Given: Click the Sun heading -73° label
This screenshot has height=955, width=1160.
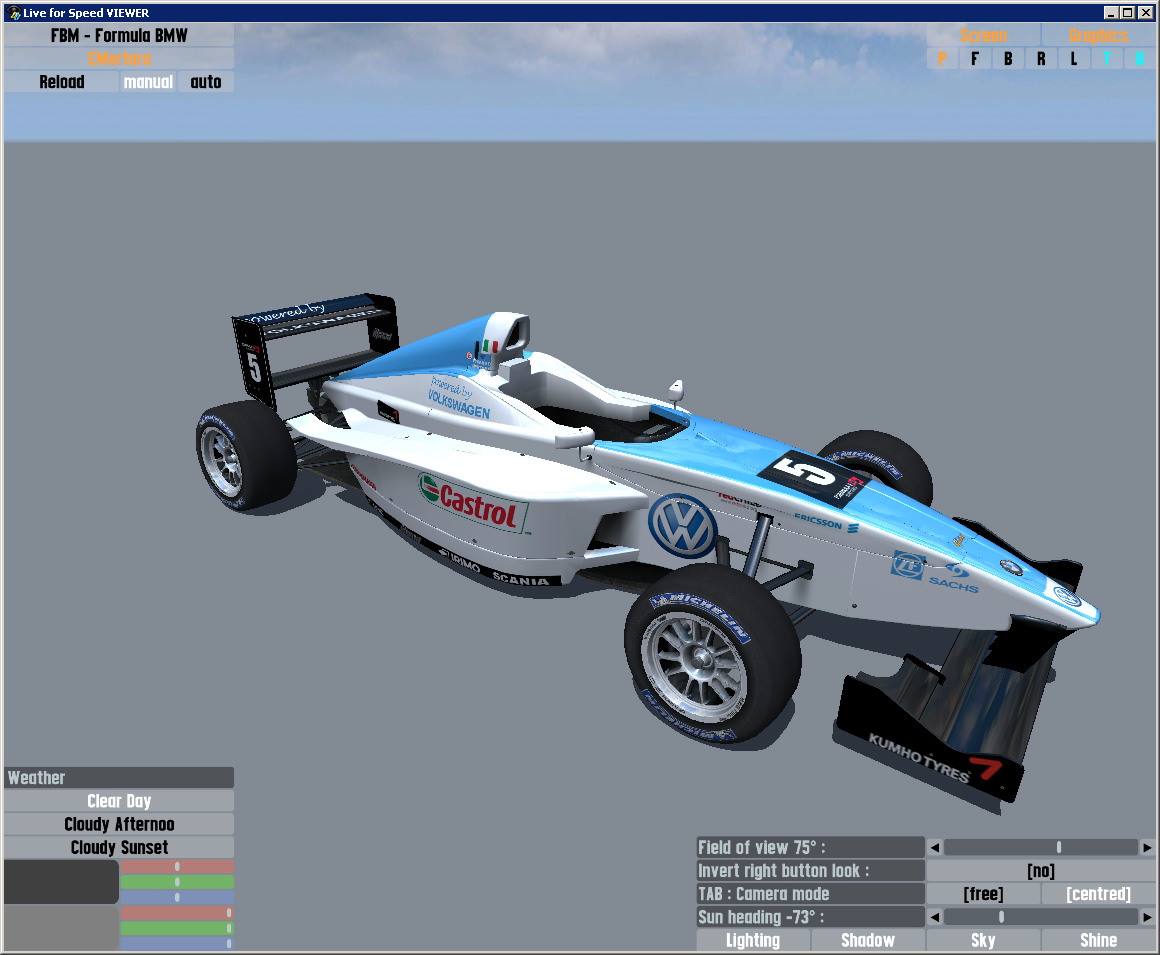Looking at the screenshot, I should click(x=810, y=917).
